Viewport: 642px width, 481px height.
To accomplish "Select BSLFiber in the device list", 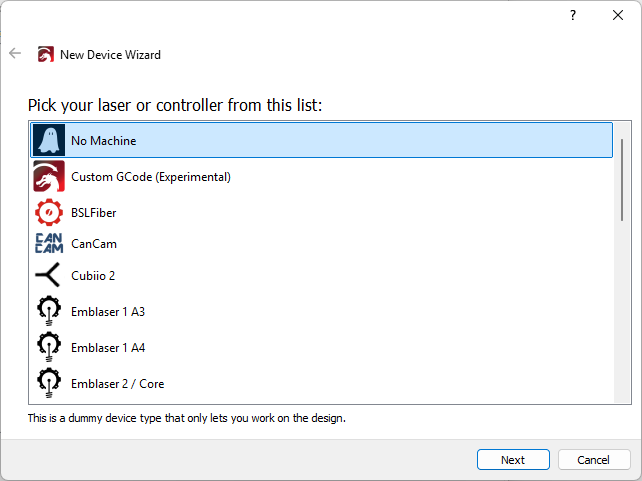I will (x=94, y=213).
